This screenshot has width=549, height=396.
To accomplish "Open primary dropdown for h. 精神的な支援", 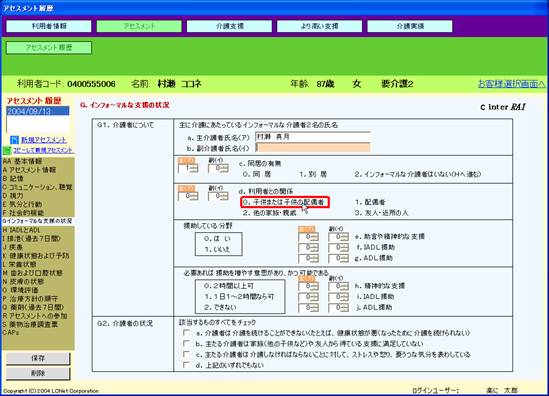I will (308, 286).
